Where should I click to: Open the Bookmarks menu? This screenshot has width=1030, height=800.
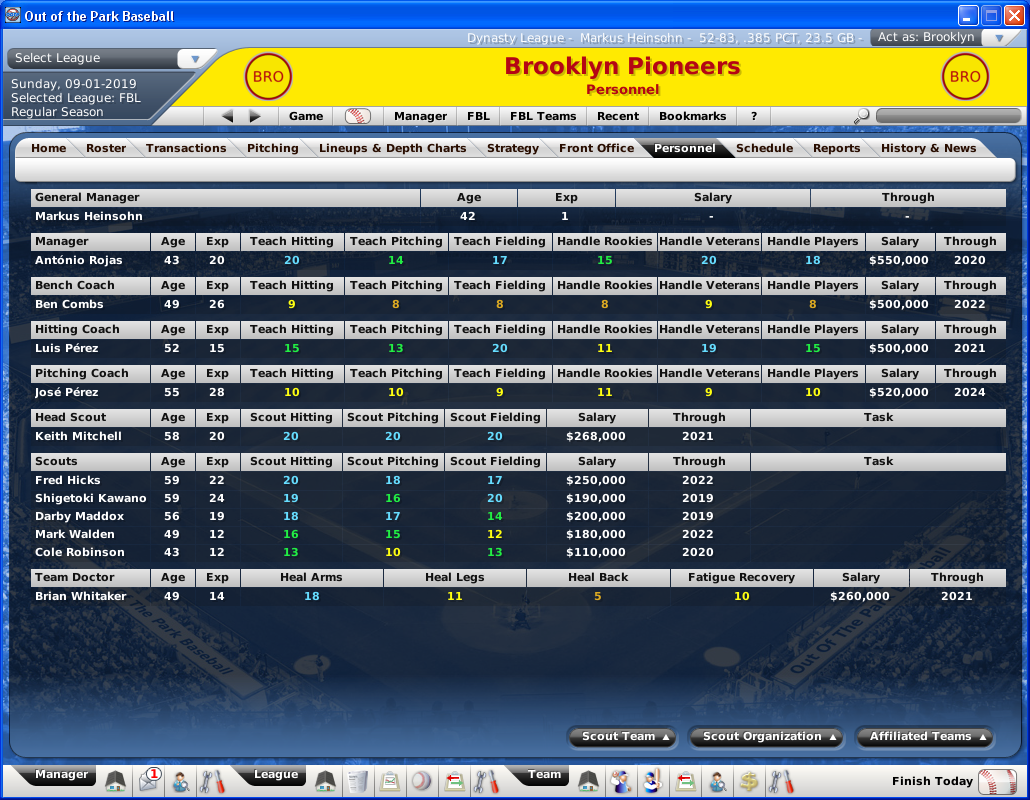click(692, 116)
